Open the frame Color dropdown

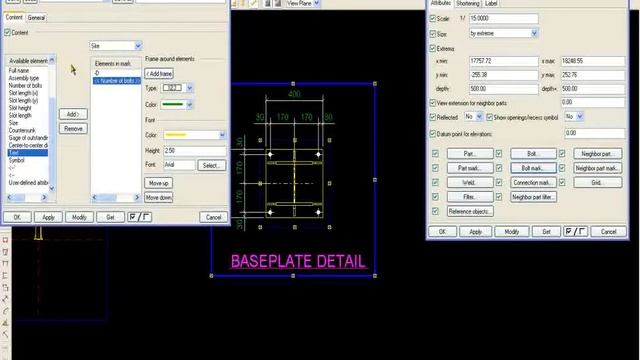click(x=189, y=104)
